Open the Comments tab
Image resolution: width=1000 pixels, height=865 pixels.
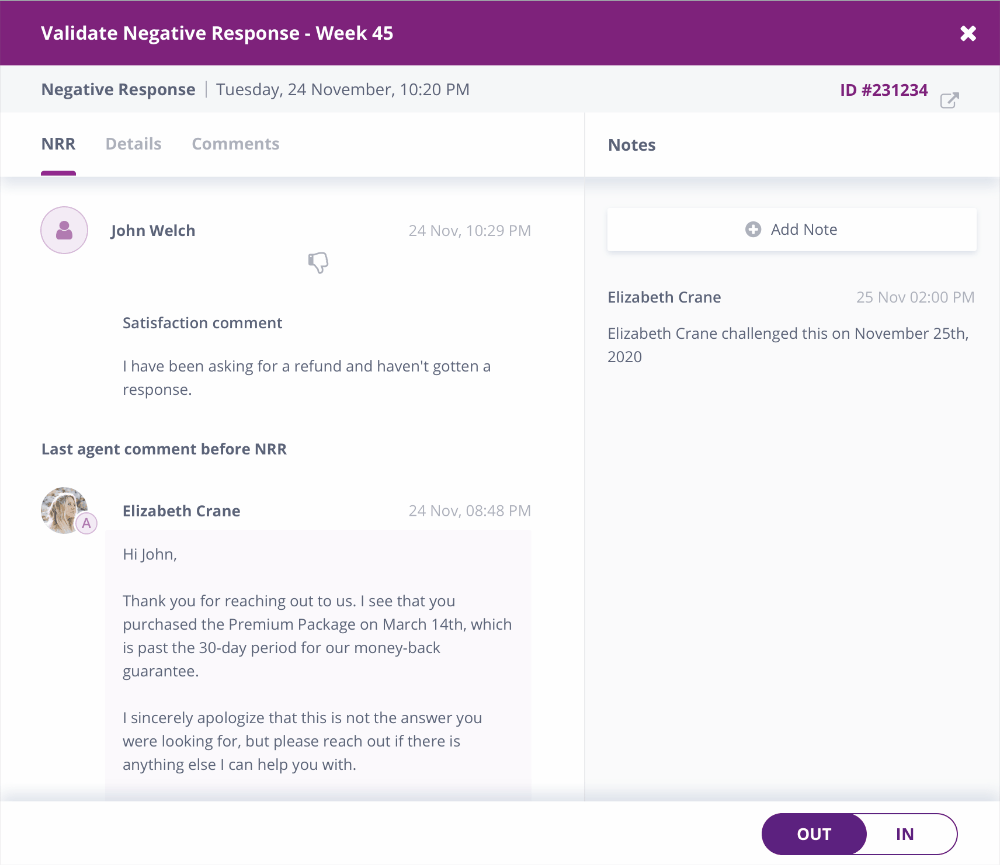click(235, 144)
